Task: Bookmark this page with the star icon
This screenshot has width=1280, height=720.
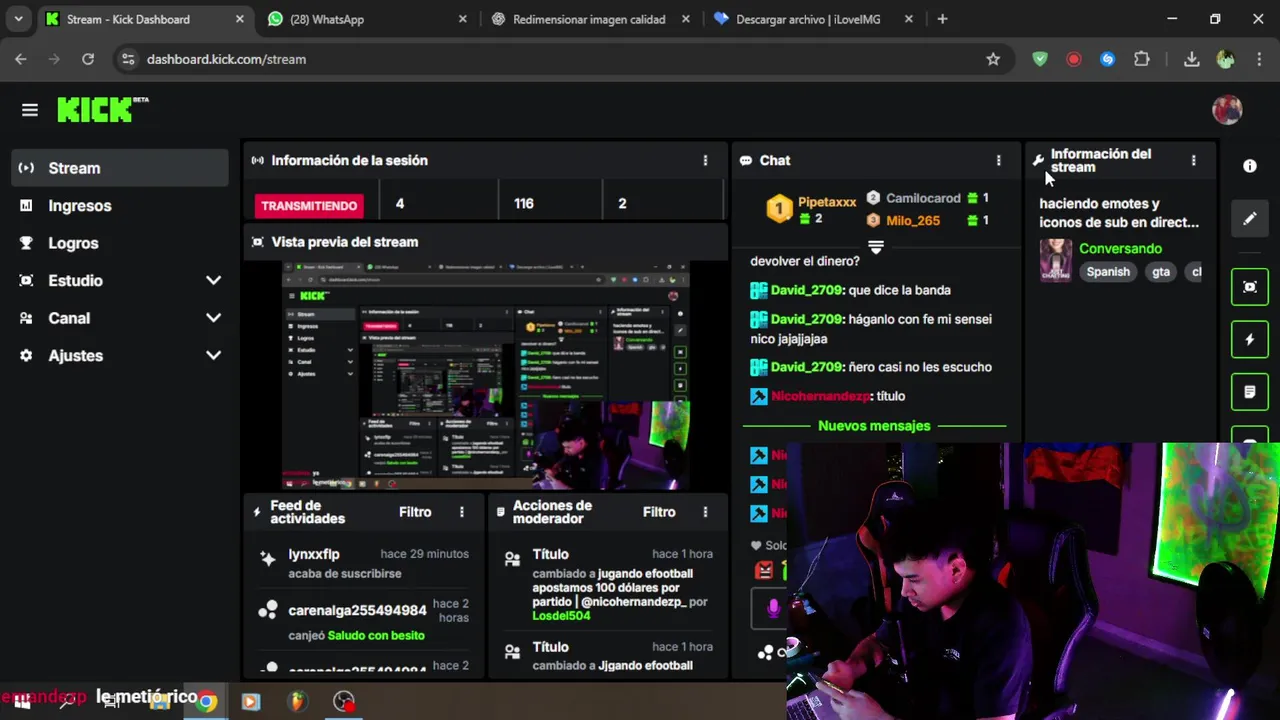Action: pyautogui.click(x=993, y=59)
